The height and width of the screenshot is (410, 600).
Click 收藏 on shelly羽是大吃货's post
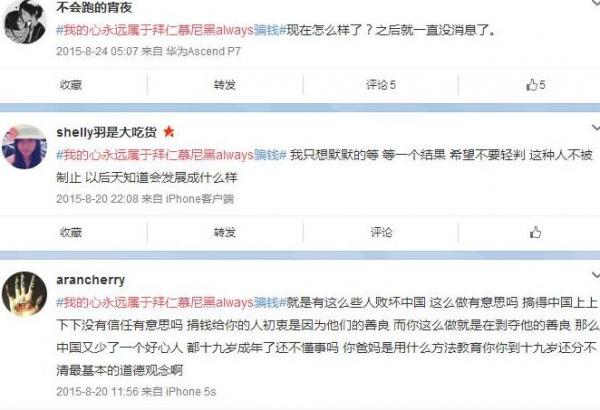tap(71, 232)
